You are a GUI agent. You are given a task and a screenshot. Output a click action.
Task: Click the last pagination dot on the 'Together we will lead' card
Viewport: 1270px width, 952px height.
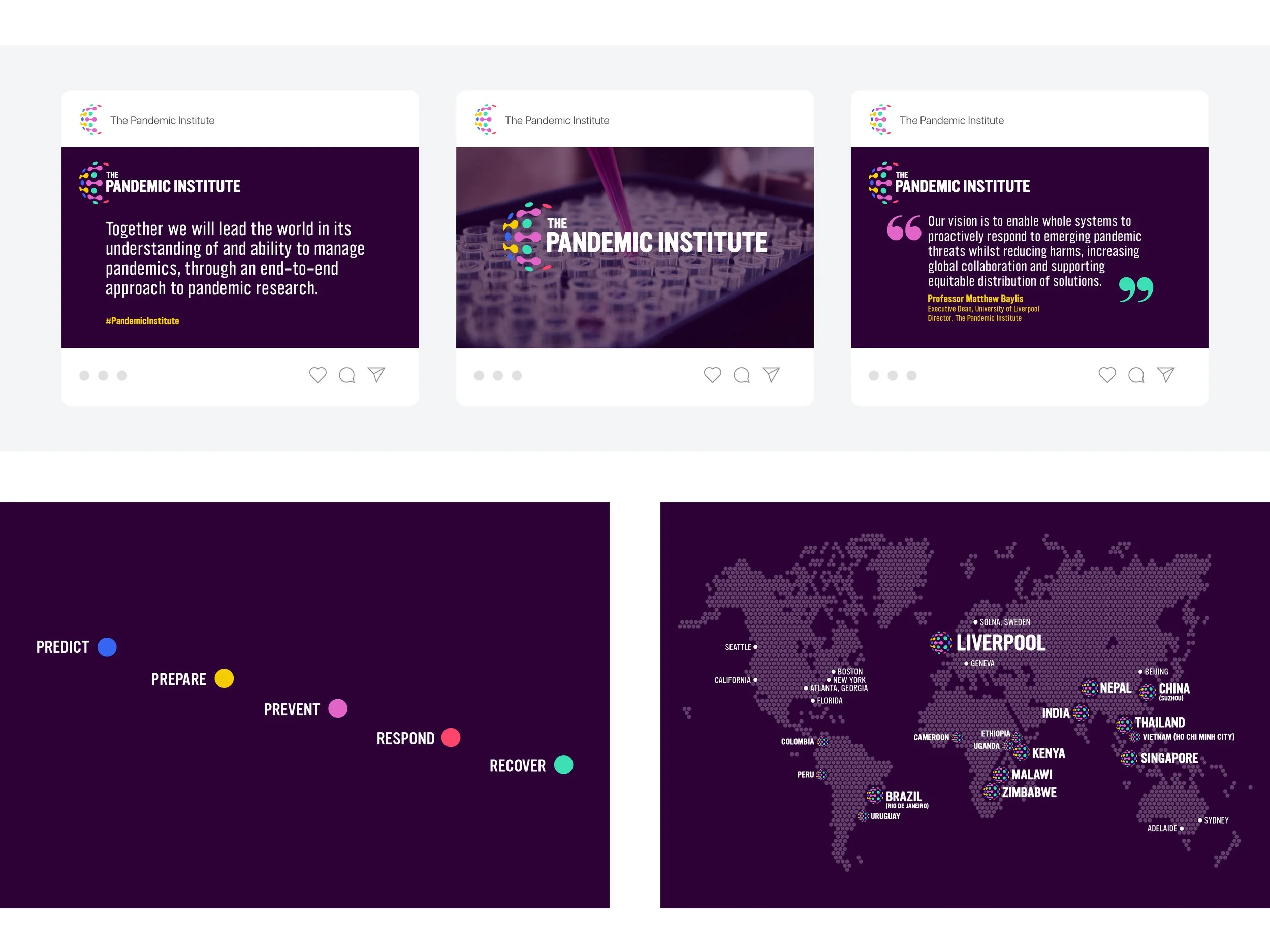[x=122, y=375]
